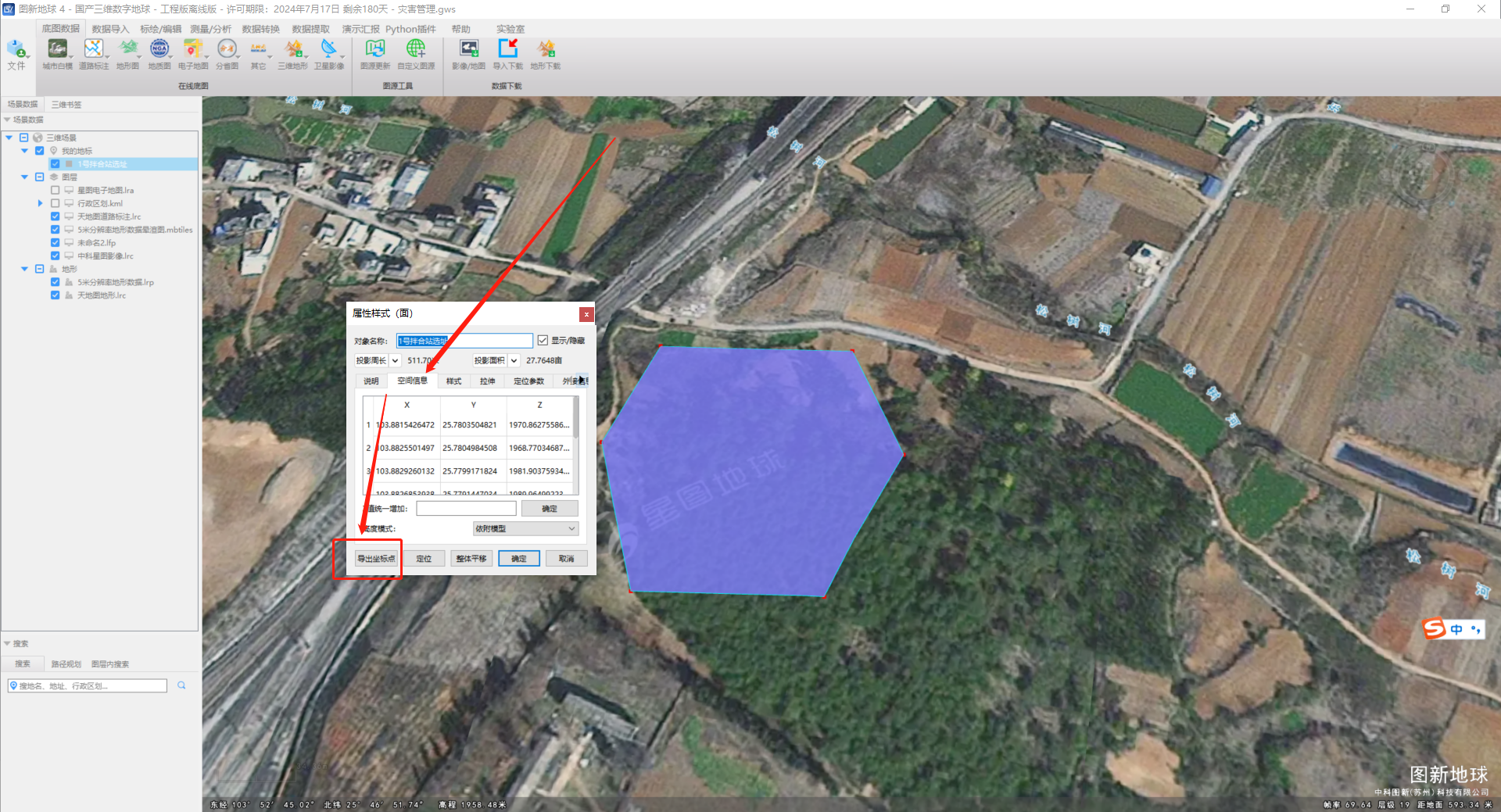Click the monitor icon beside 未命名2.lfp
Screen dimensions: 1501x812
[69, 243]
